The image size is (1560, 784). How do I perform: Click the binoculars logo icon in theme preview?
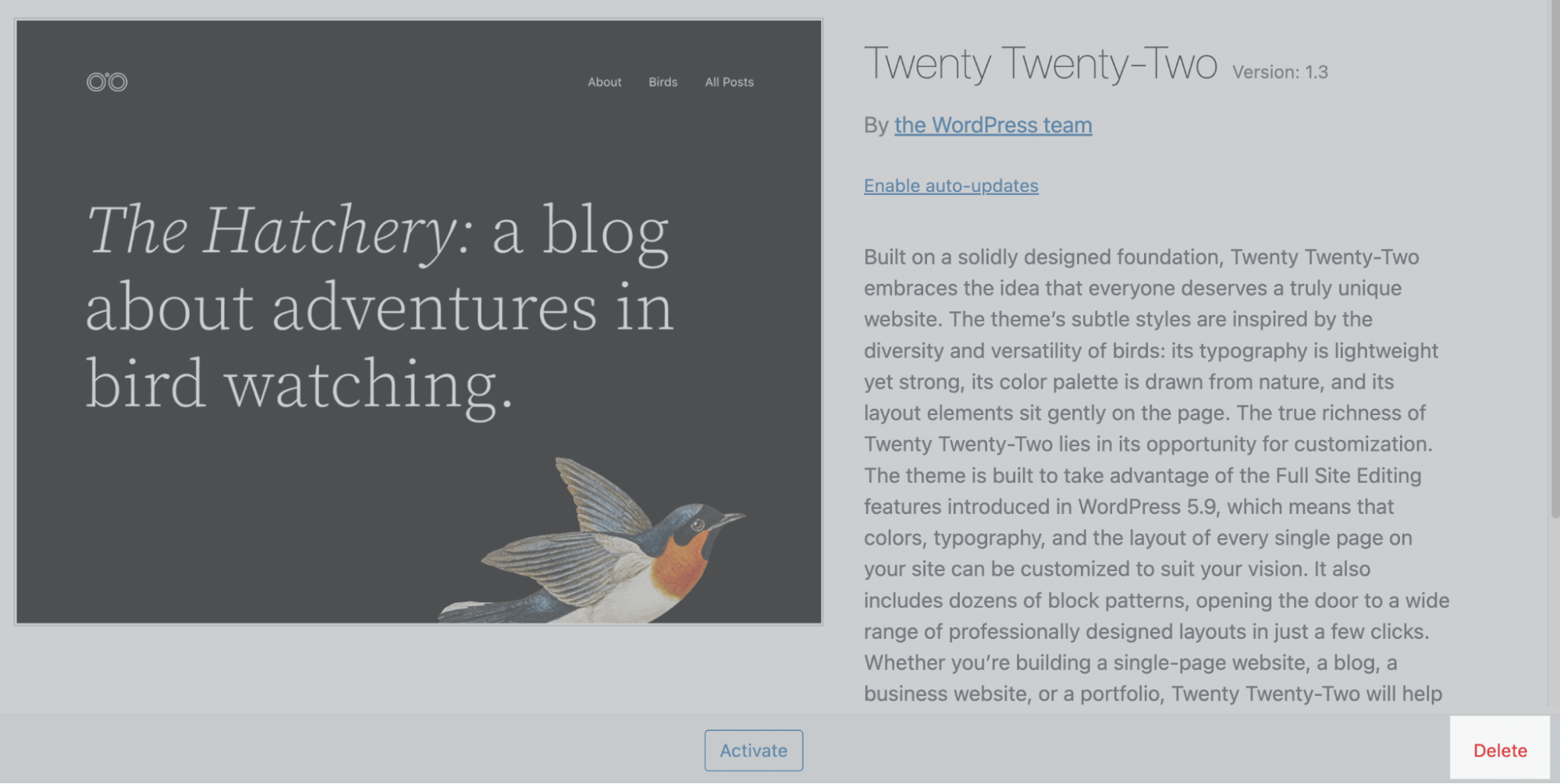107,82
